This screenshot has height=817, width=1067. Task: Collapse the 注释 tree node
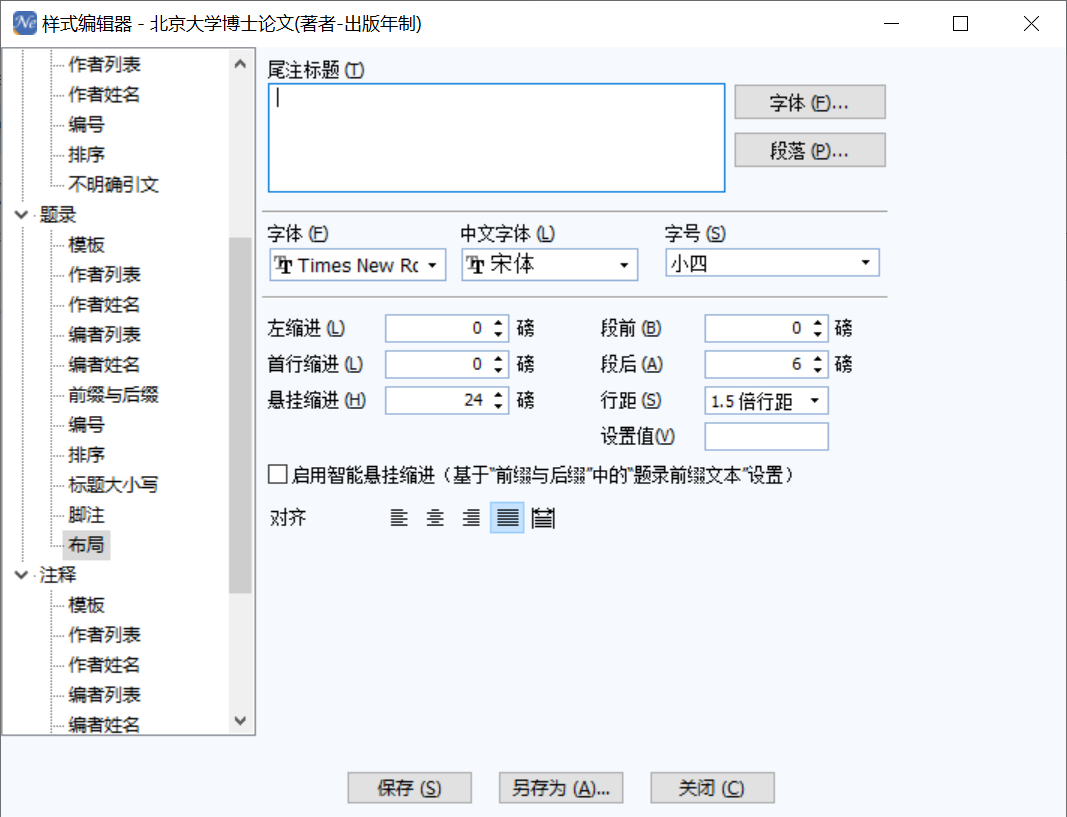tap(21, 576)
